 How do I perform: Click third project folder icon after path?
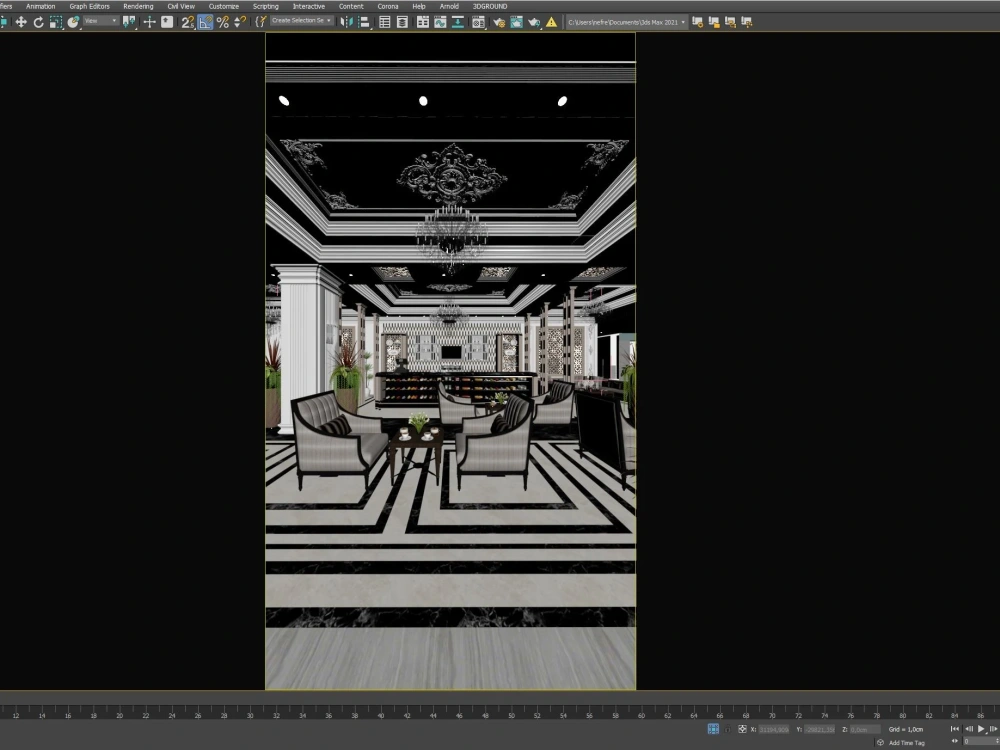(x=730, y=22)
